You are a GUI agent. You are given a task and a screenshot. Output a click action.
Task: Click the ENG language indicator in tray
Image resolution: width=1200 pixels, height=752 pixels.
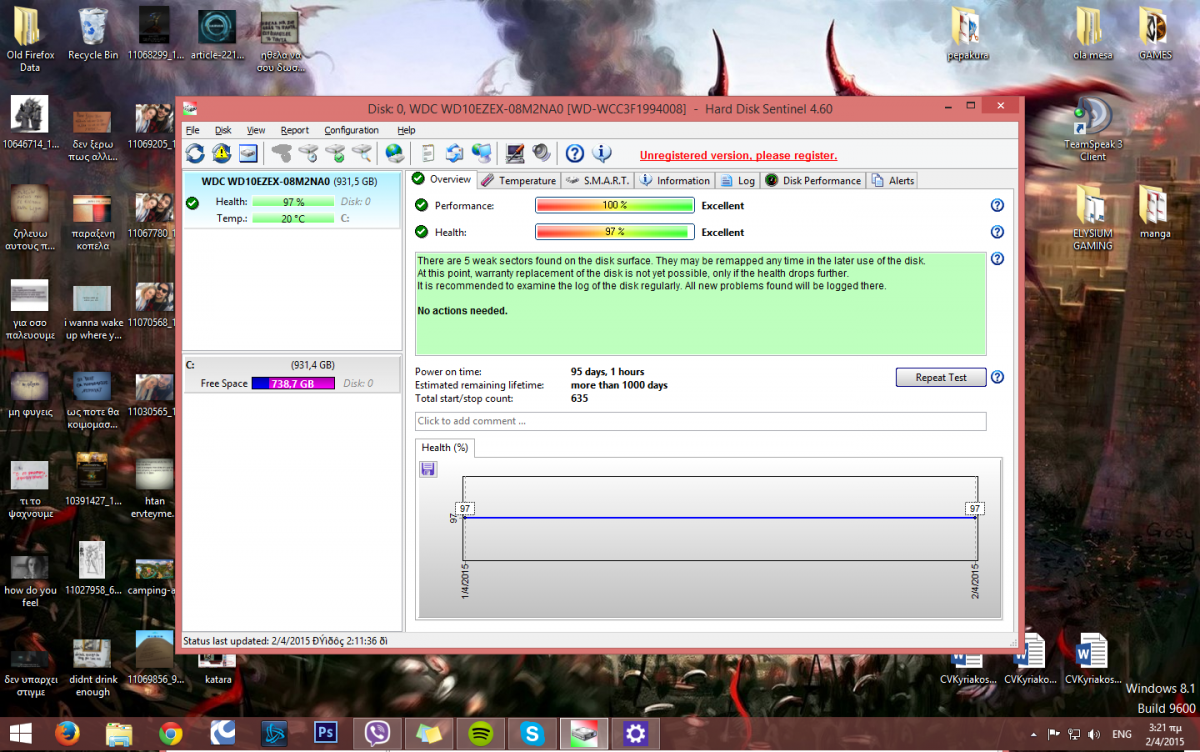[x=1122, y=734]
